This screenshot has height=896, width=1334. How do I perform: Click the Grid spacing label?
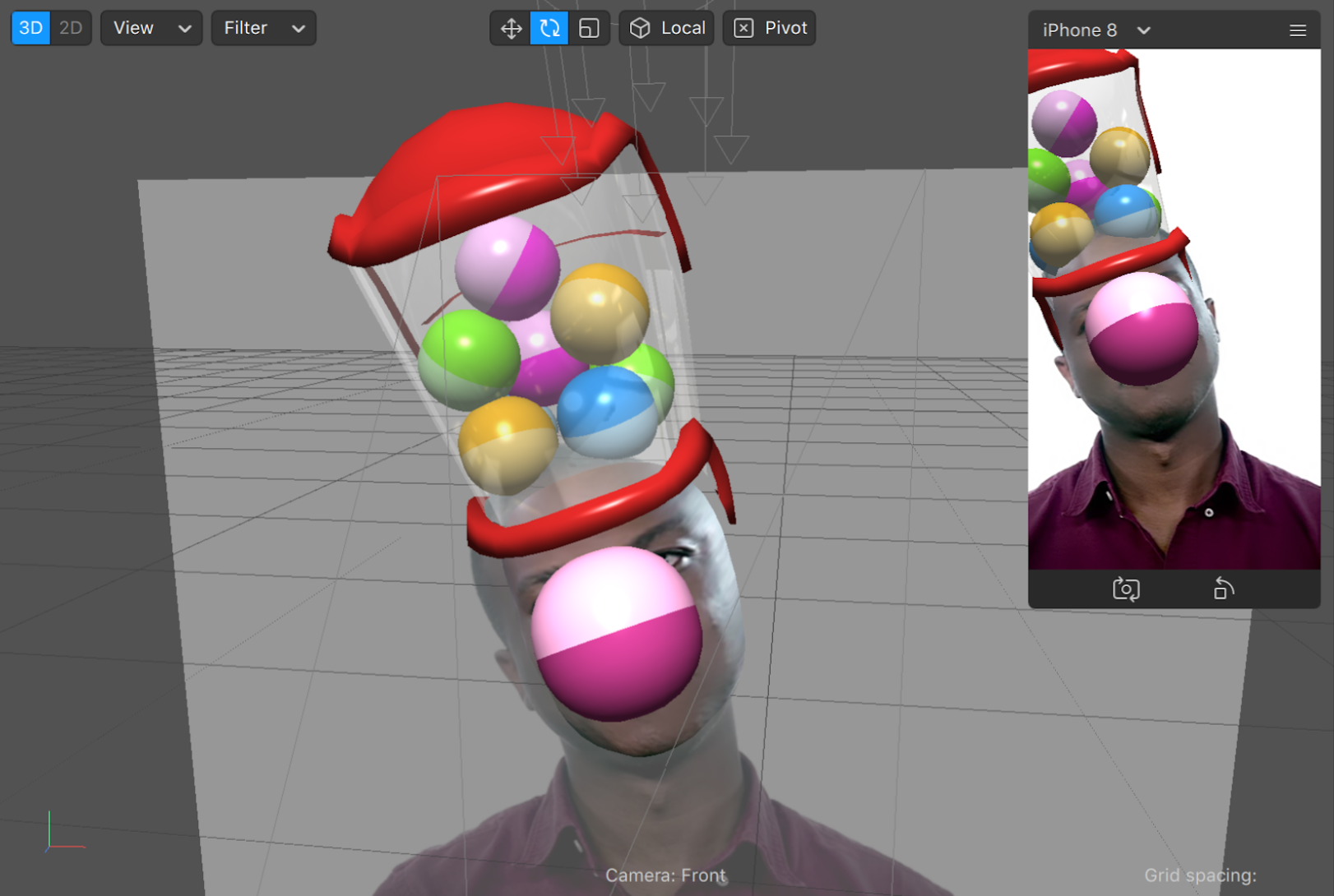tap(1200, 875)
